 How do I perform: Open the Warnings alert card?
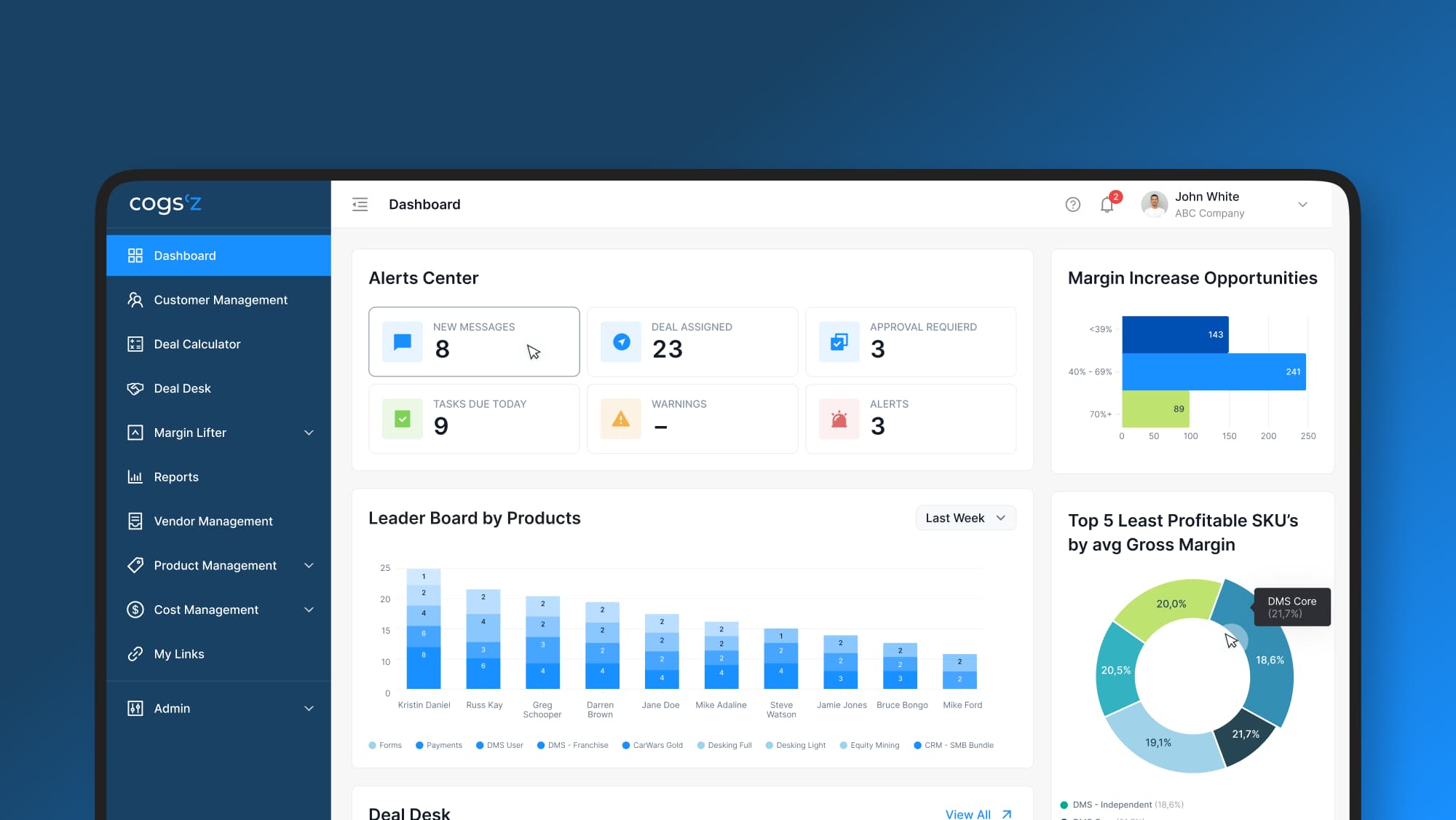click(x=692, y=419)
